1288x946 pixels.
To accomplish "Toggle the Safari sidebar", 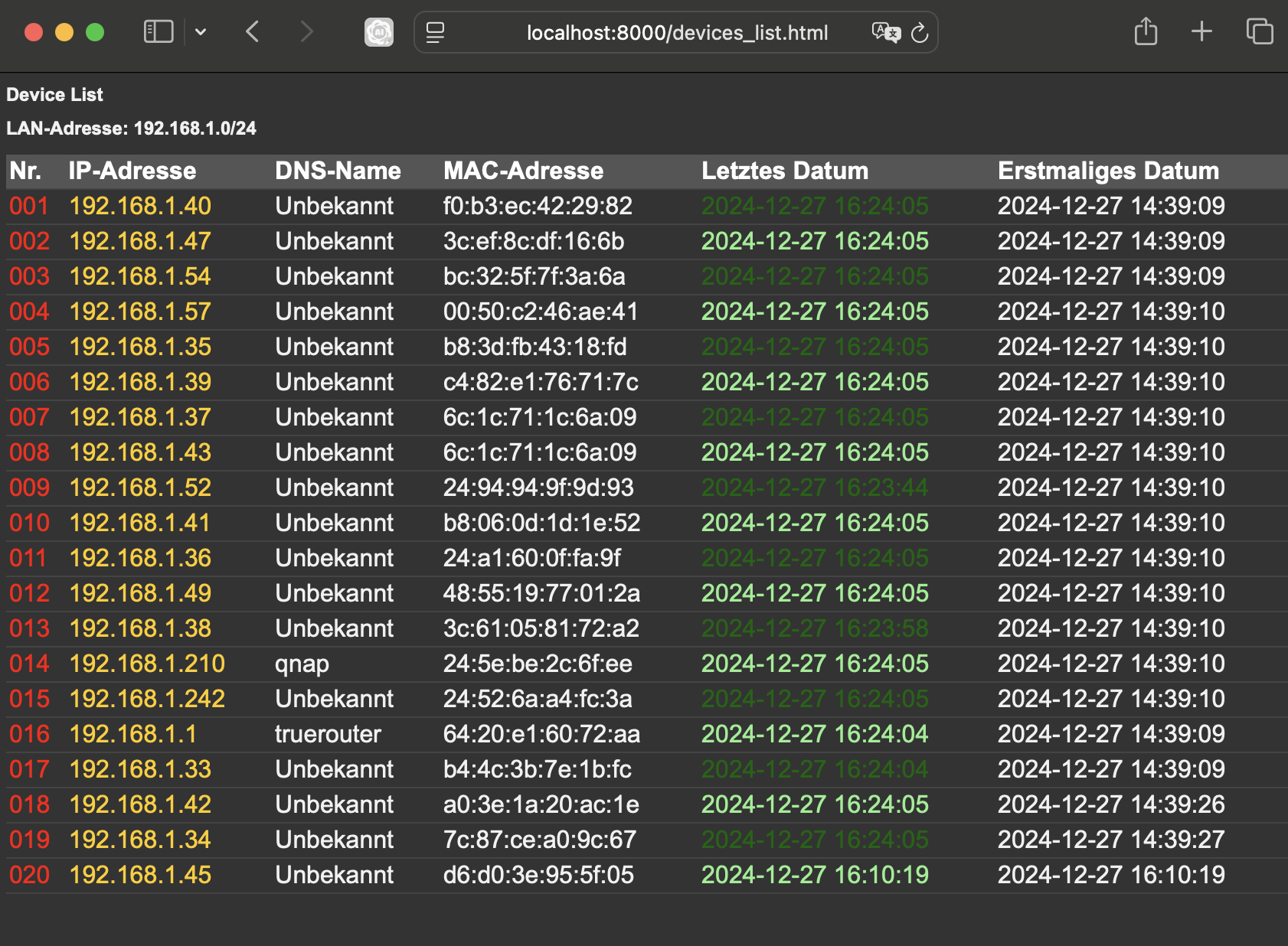I will pos(159,32).
